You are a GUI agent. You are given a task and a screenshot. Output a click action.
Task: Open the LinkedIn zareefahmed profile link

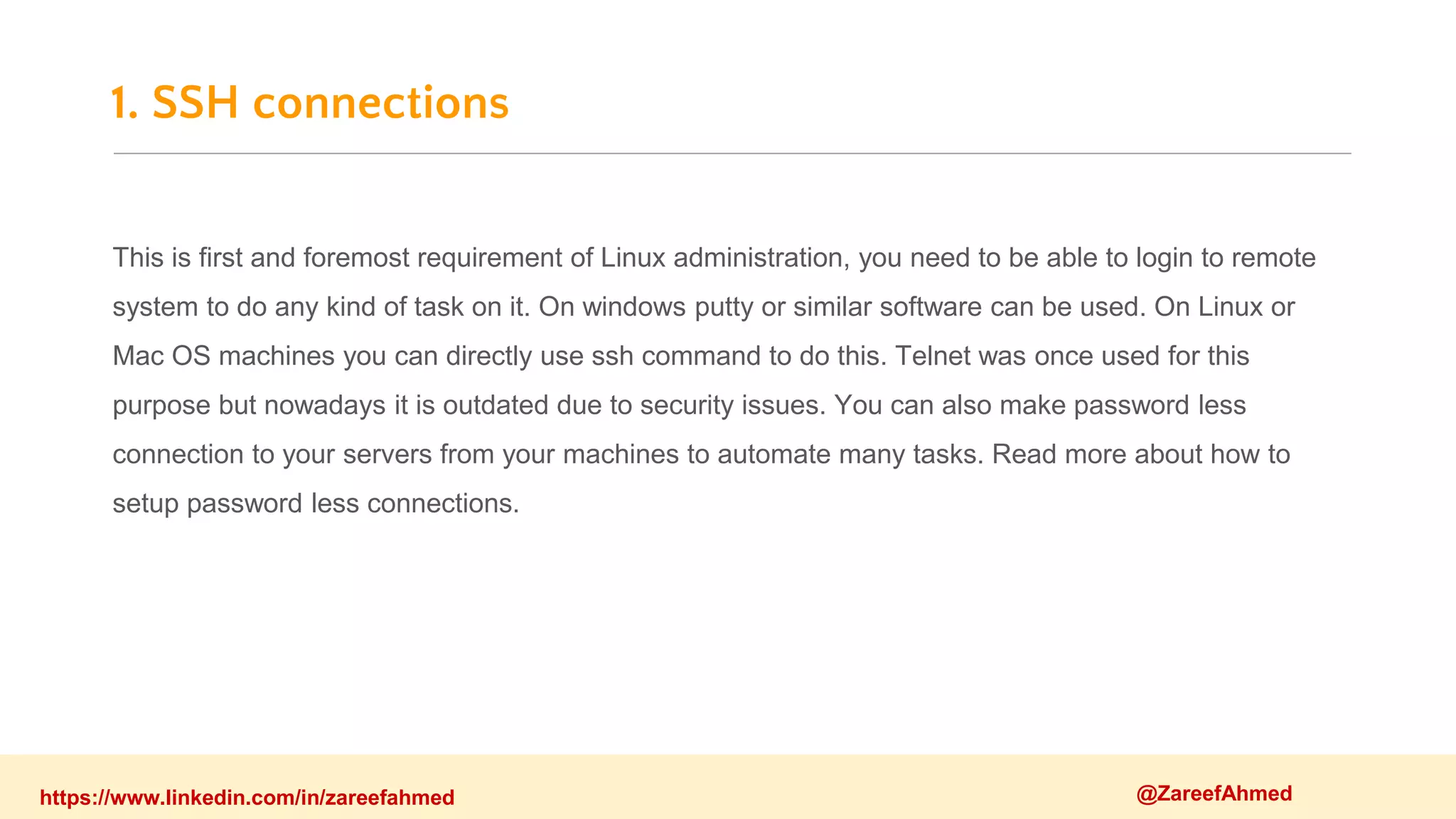(247, 798)
